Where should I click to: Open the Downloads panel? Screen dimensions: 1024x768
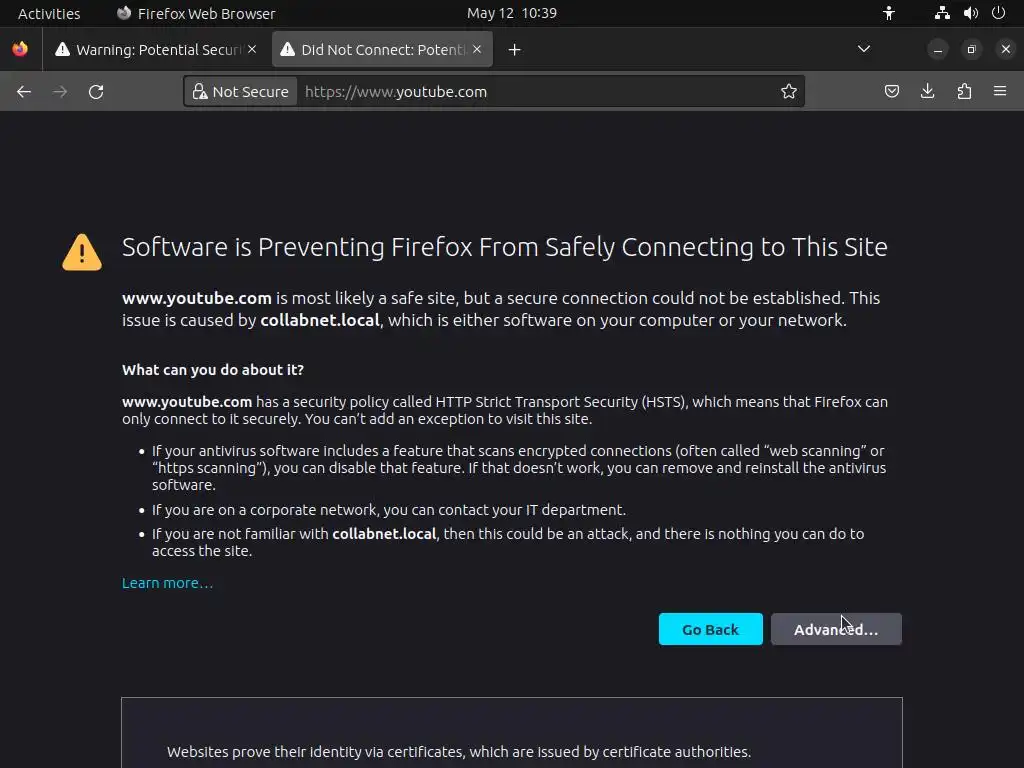tap(928, 92)
